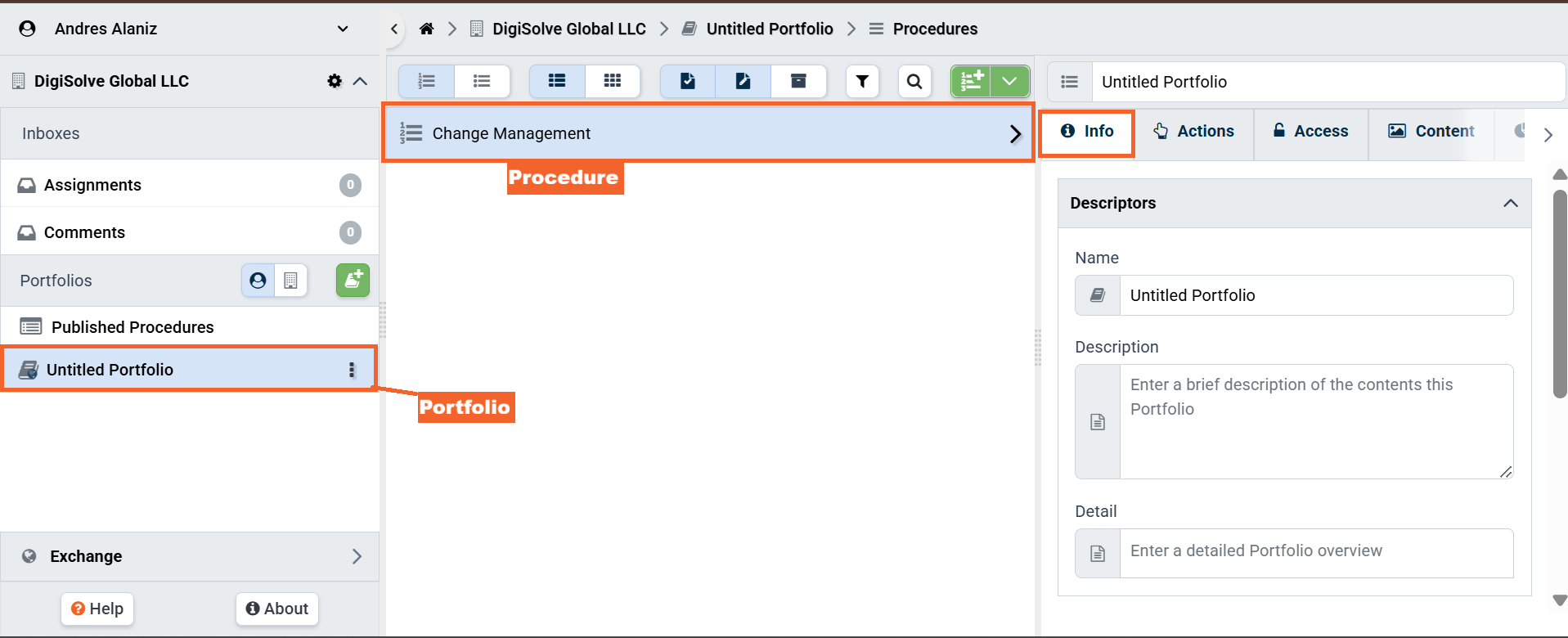This screenshot has width=1568, height=638.
Task: Click the filter funnel icon
Action: 862,81
